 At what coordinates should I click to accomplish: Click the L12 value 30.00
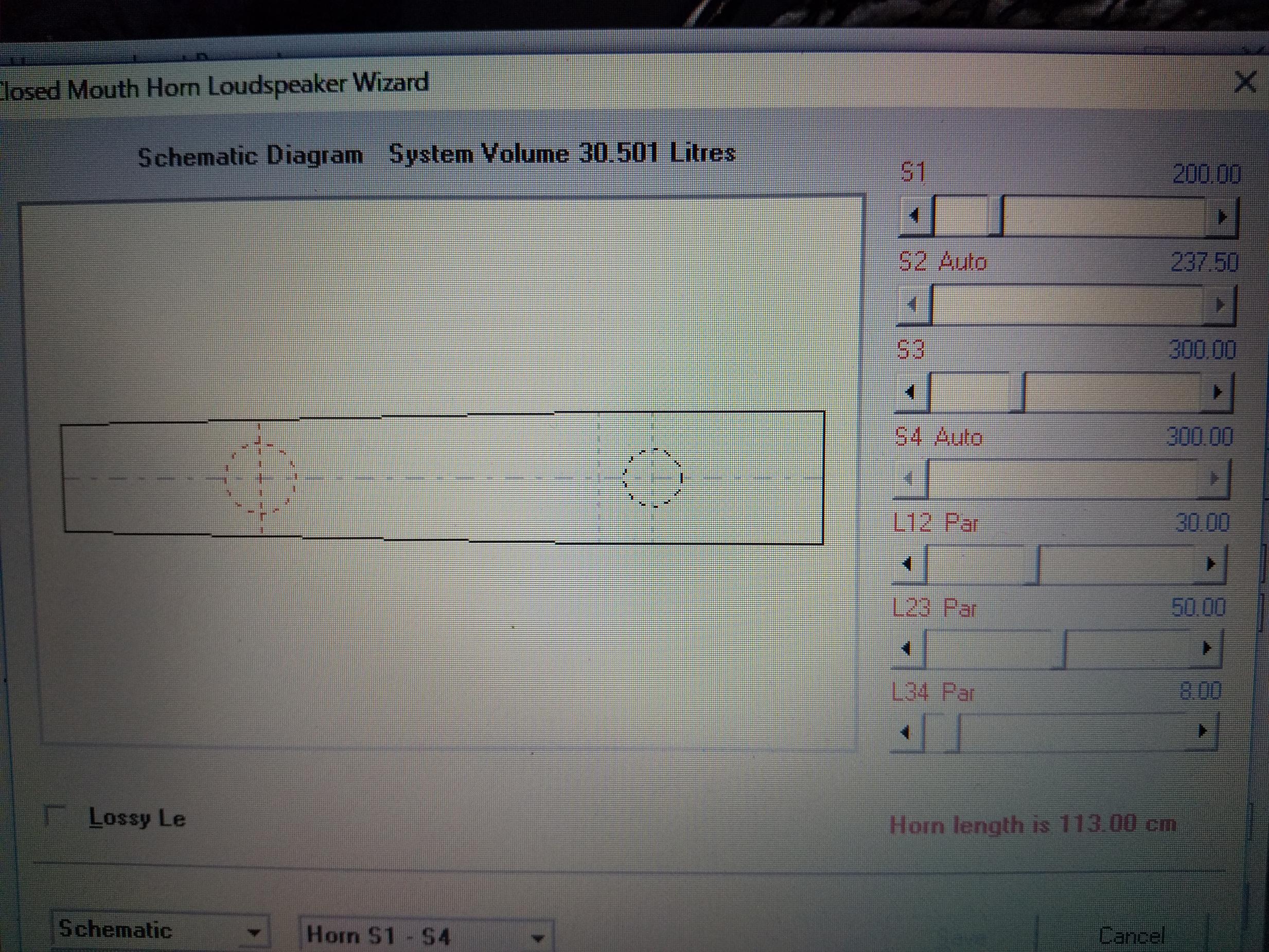[x=1202, y=522]
